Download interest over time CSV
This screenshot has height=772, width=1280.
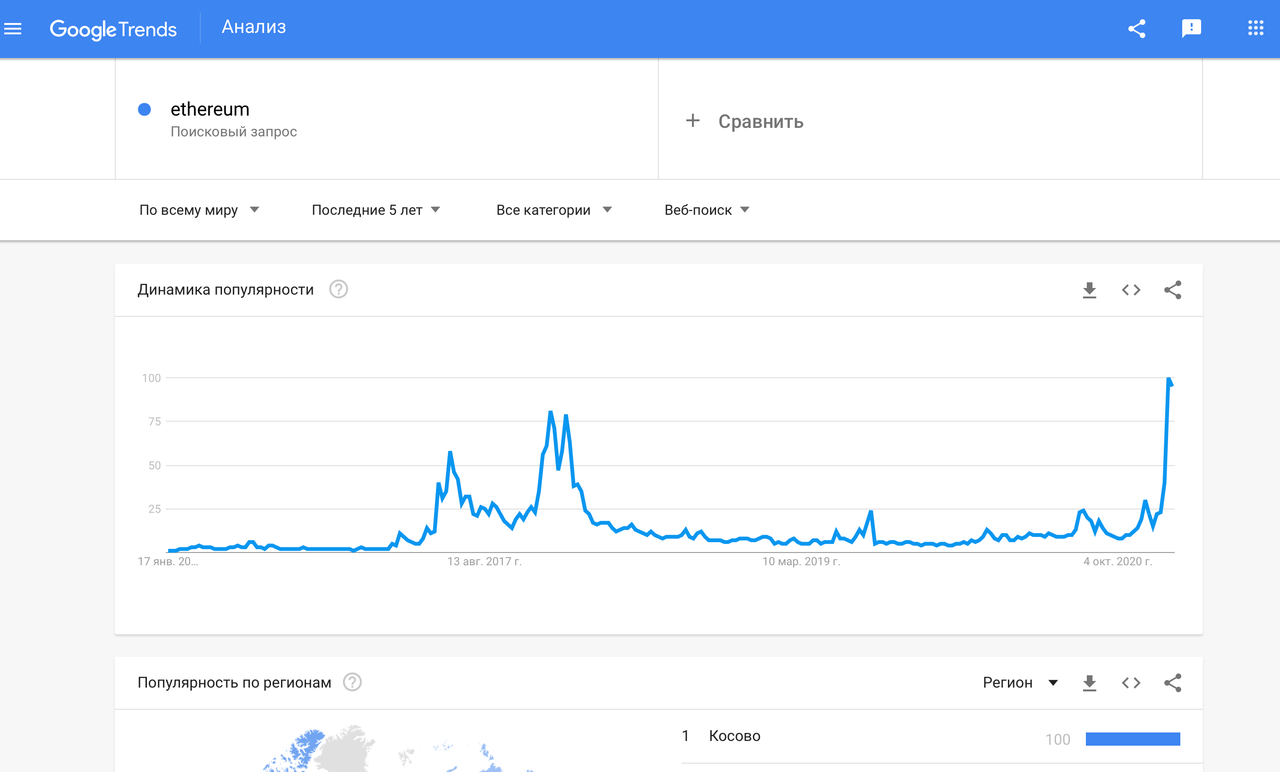(1090, 290)
